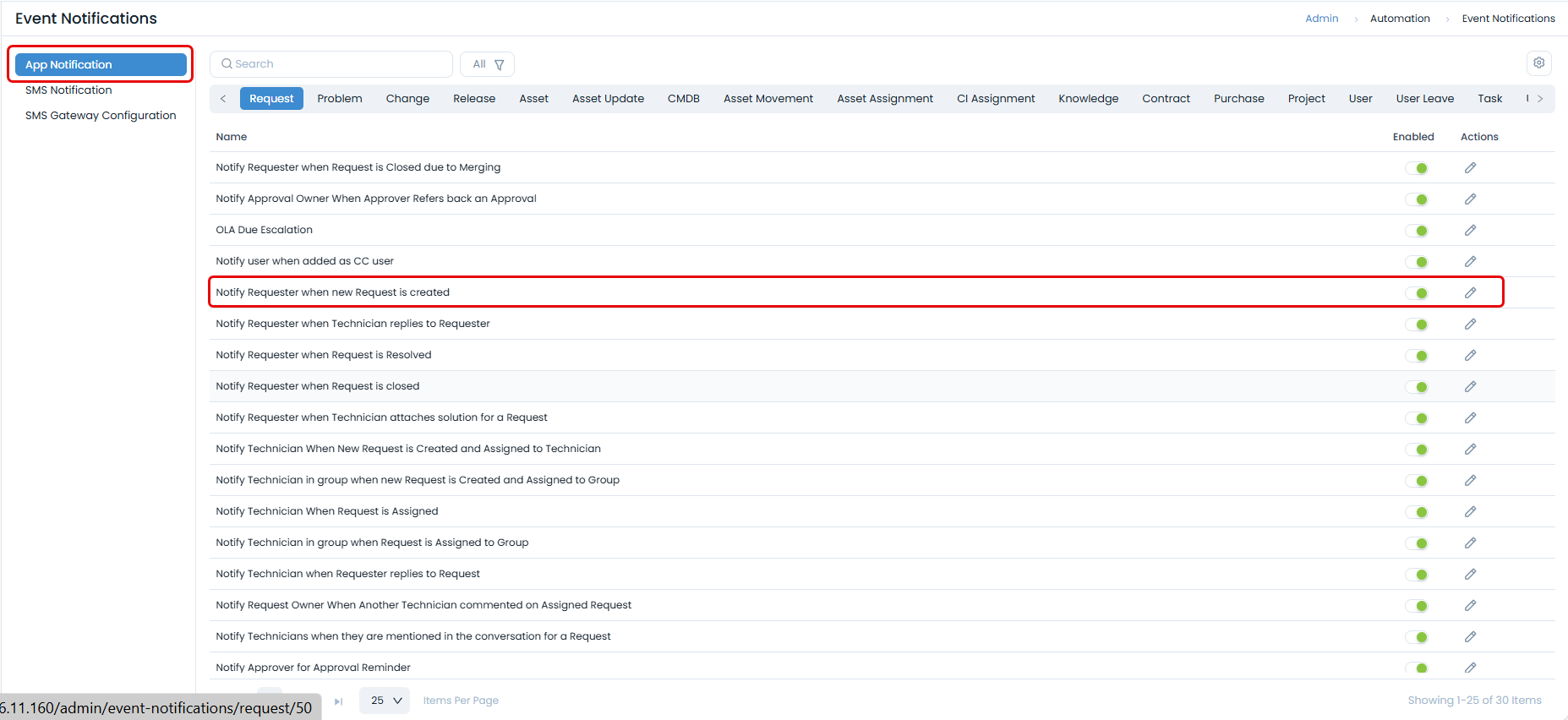
Task: Open the Problem tab
Action: coord(339,99)
